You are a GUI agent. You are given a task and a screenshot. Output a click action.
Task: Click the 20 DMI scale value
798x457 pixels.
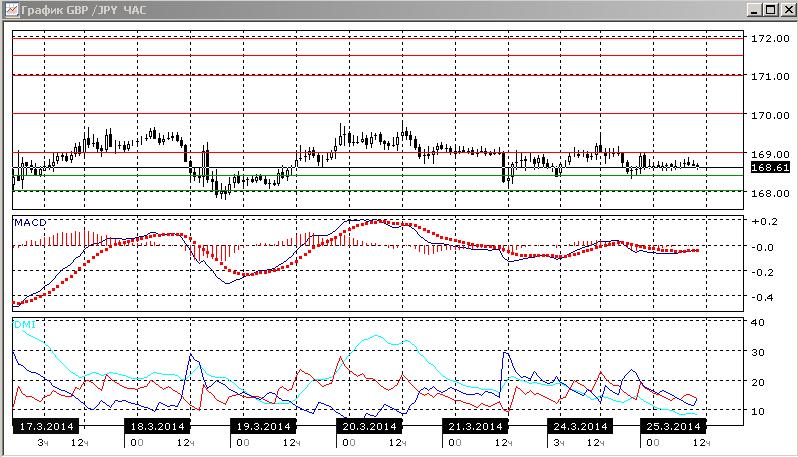click(x=758, y=382)
